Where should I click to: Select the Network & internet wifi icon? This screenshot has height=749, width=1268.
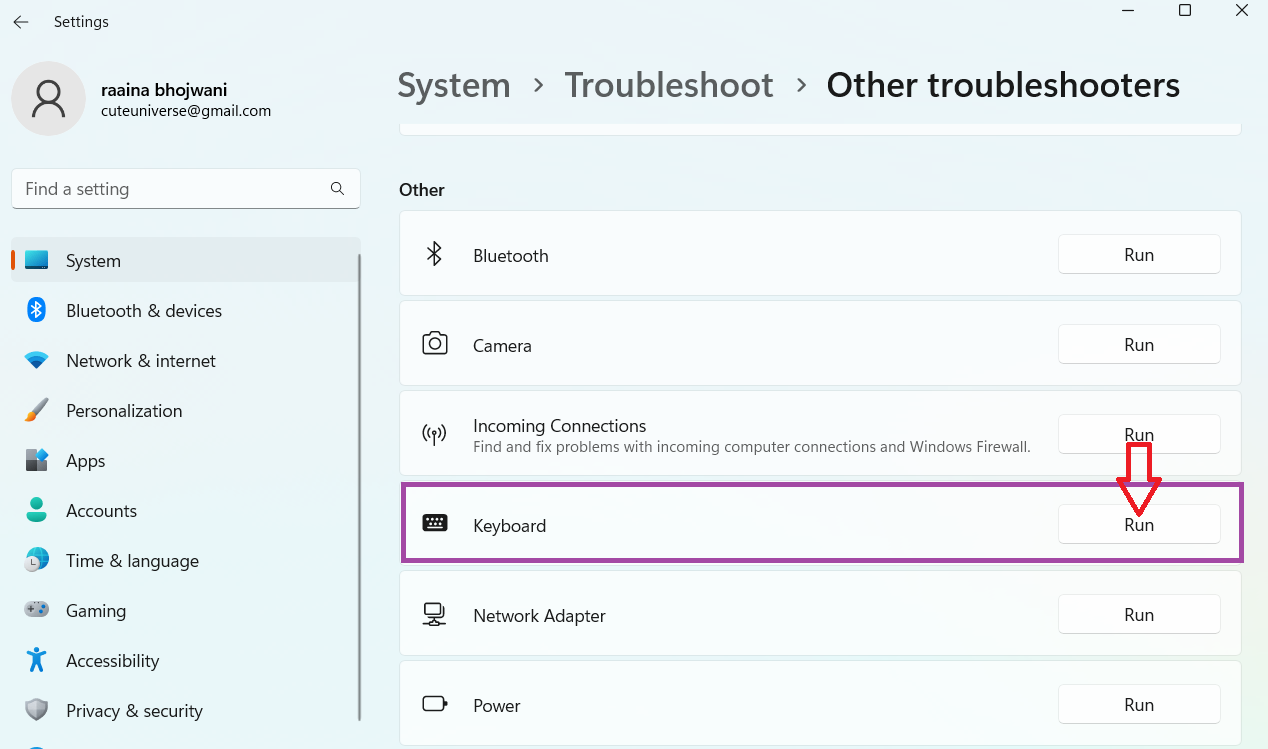coord(36,360)
